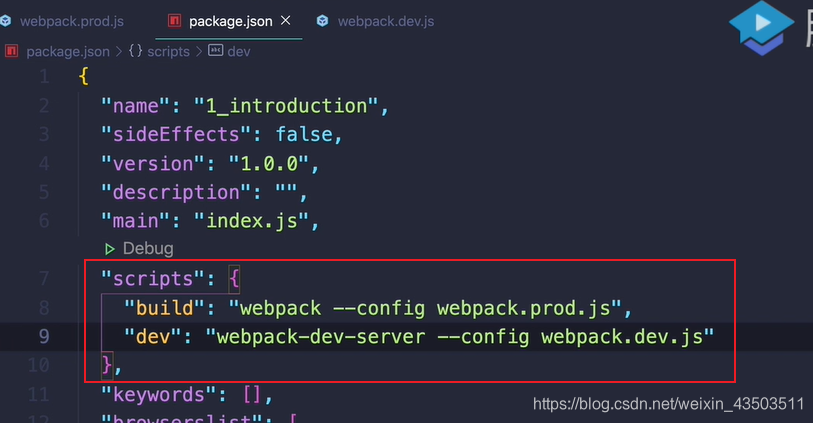Click the "version" key
The height and width of the screenshot is (423, 813).
153,164
